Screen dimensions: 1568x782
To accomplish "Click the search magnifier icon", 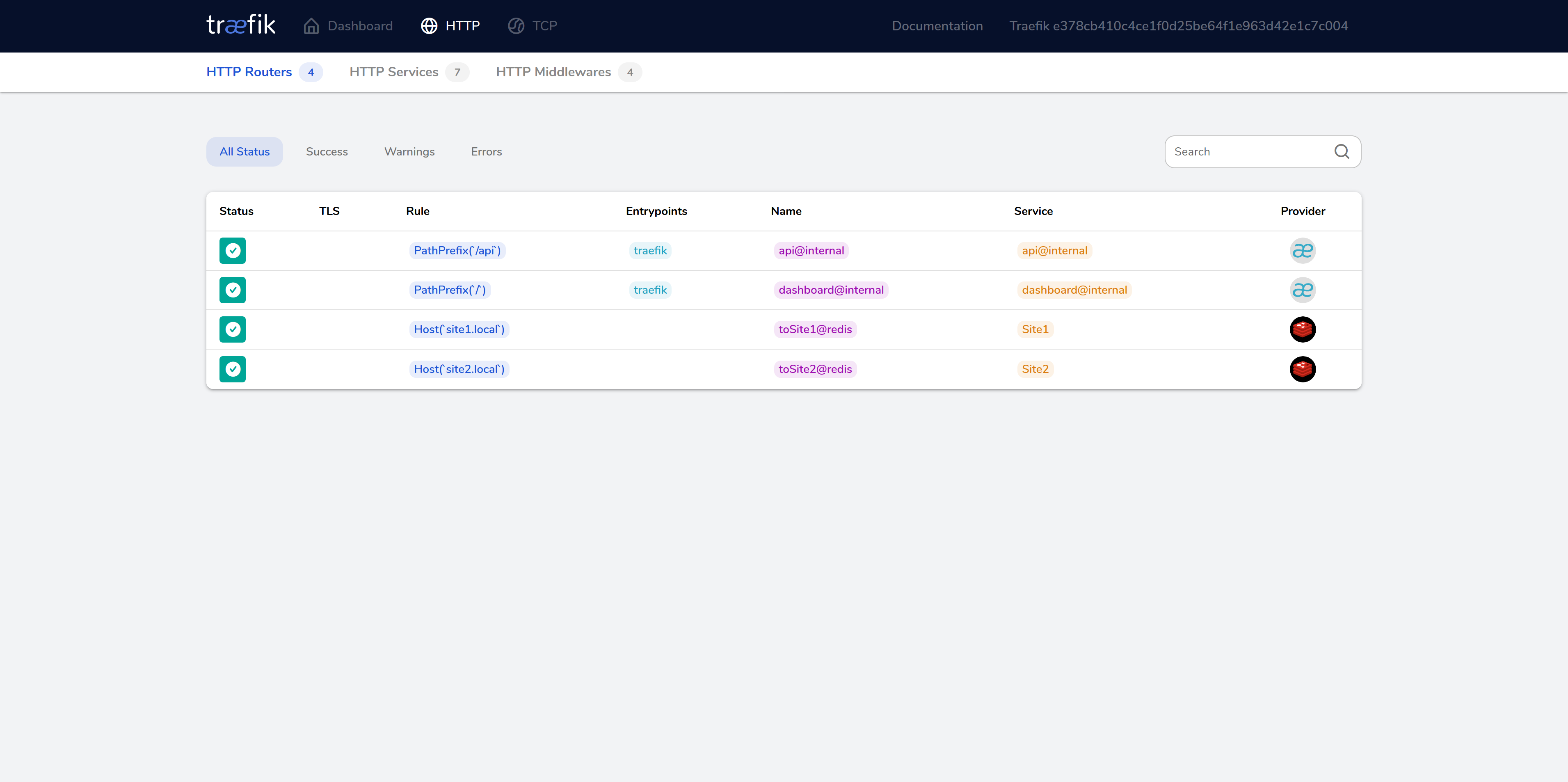I will [x=1342, y=151].
